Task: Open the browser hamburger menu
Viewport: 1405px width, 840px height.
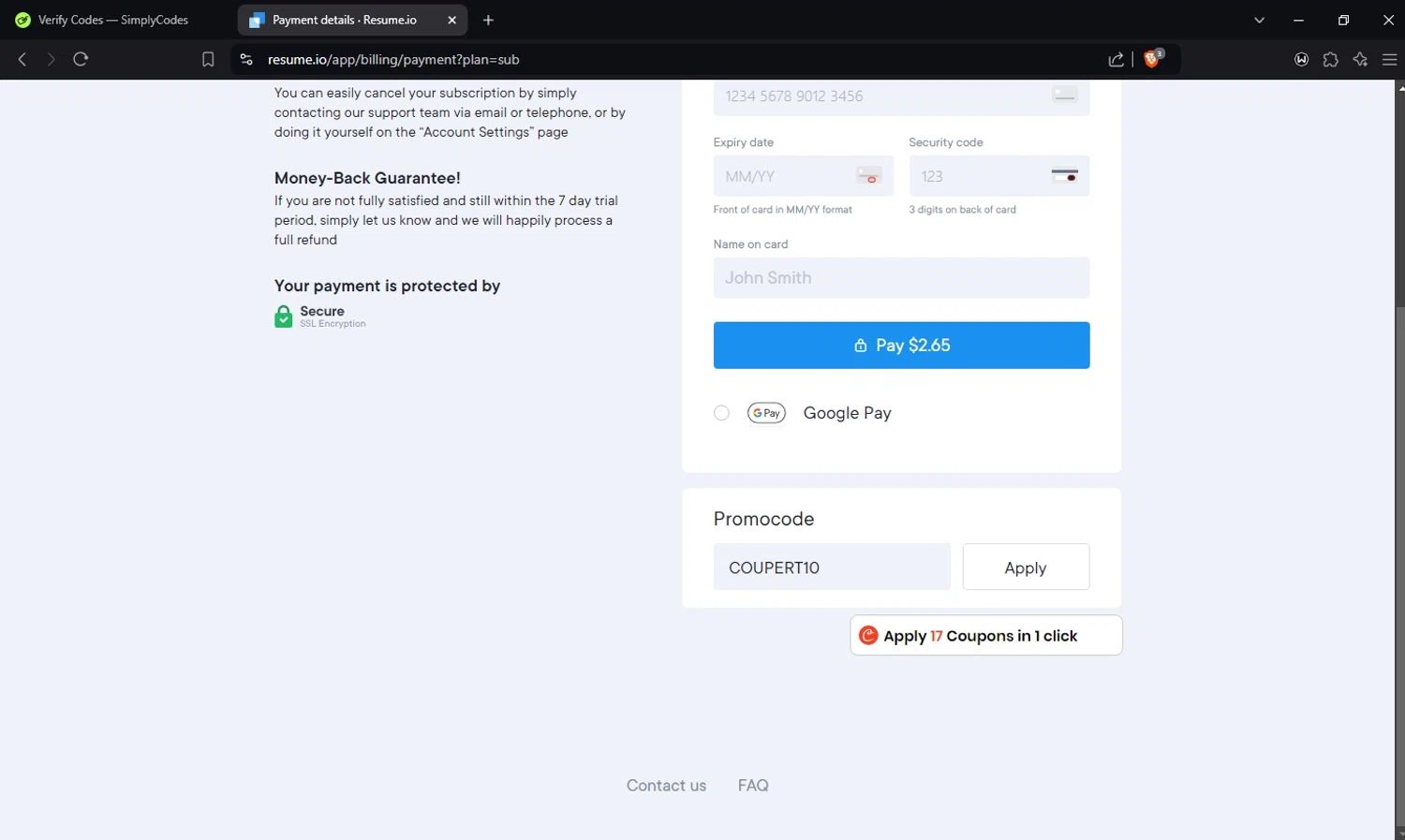Action: [1389, 59]
